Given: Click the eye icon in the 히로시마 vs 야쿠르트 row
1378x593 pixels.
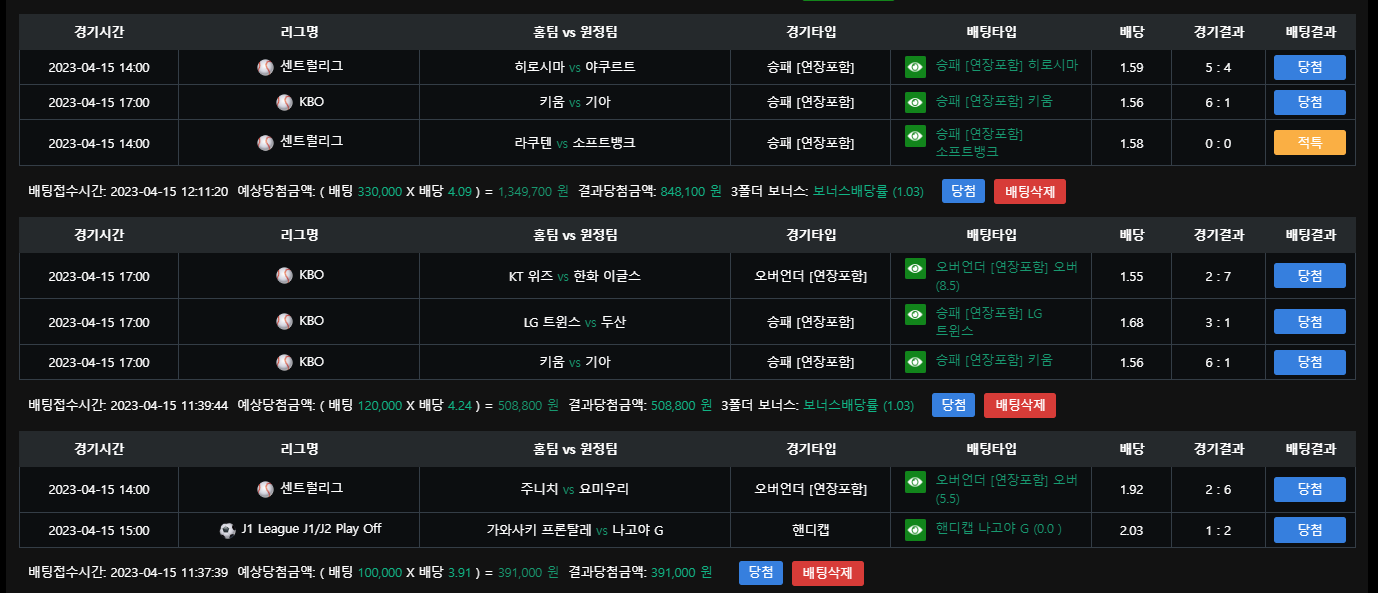Looking at the screenshot, I should click(x=915, y=67).
